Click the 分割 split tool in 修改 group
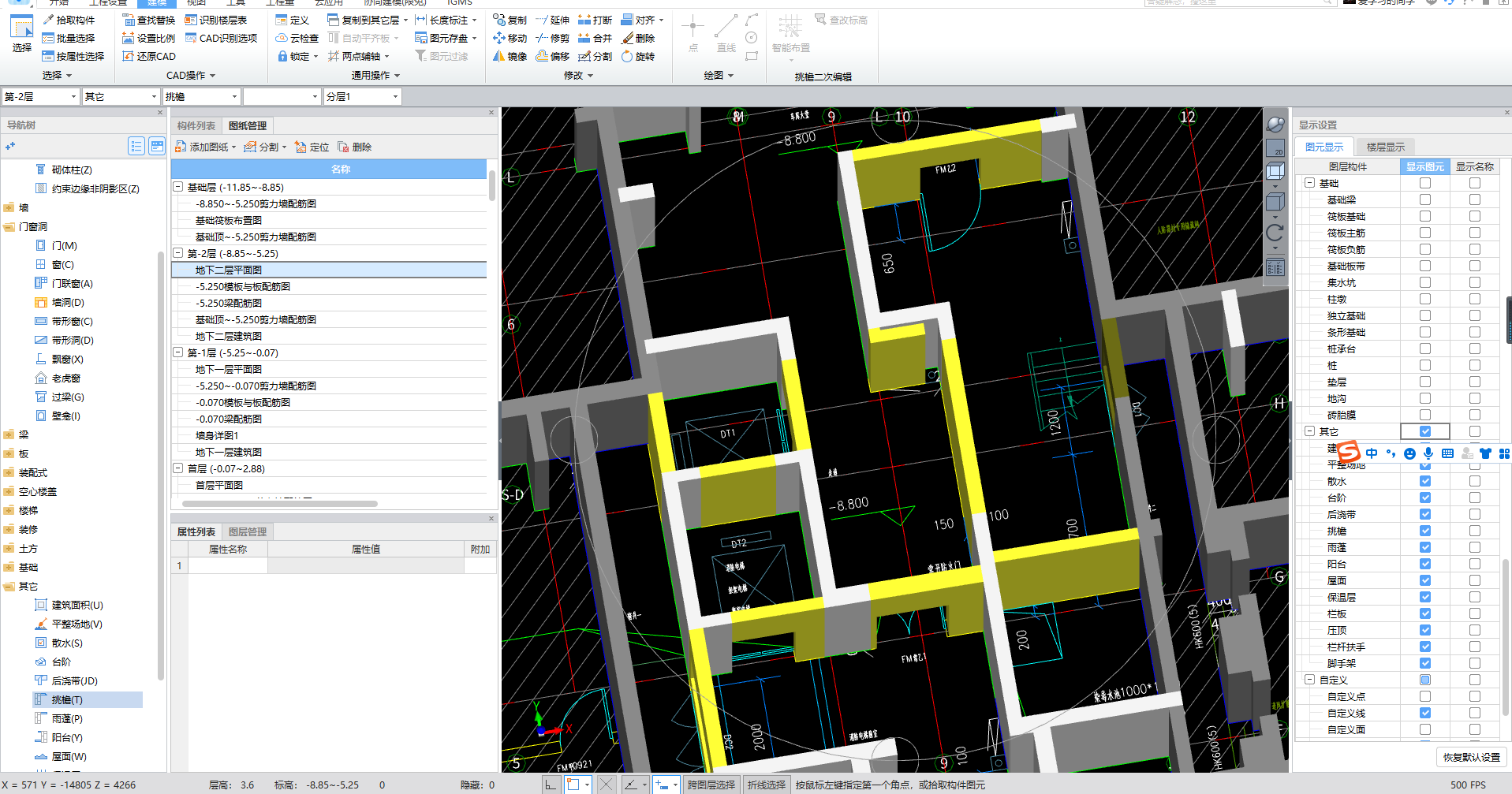This screenshot has width=1512, height=794. (595, 56)
